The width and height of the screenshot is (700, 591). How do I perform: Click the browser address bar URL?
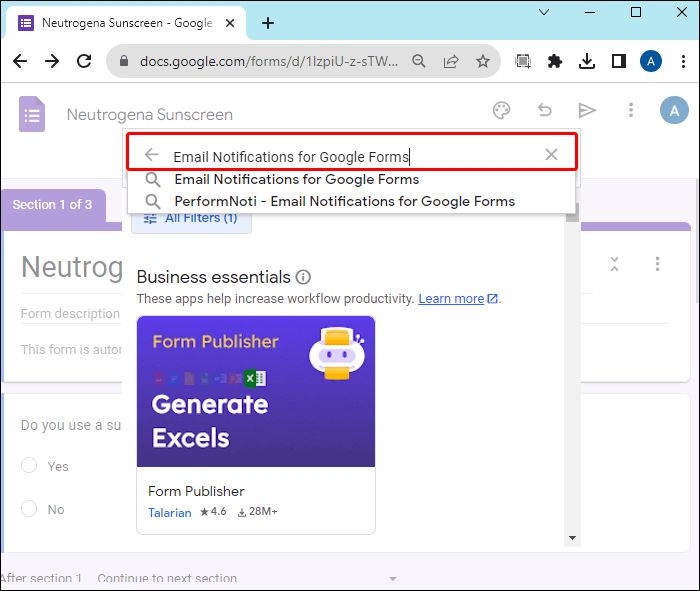pos(269,61)
